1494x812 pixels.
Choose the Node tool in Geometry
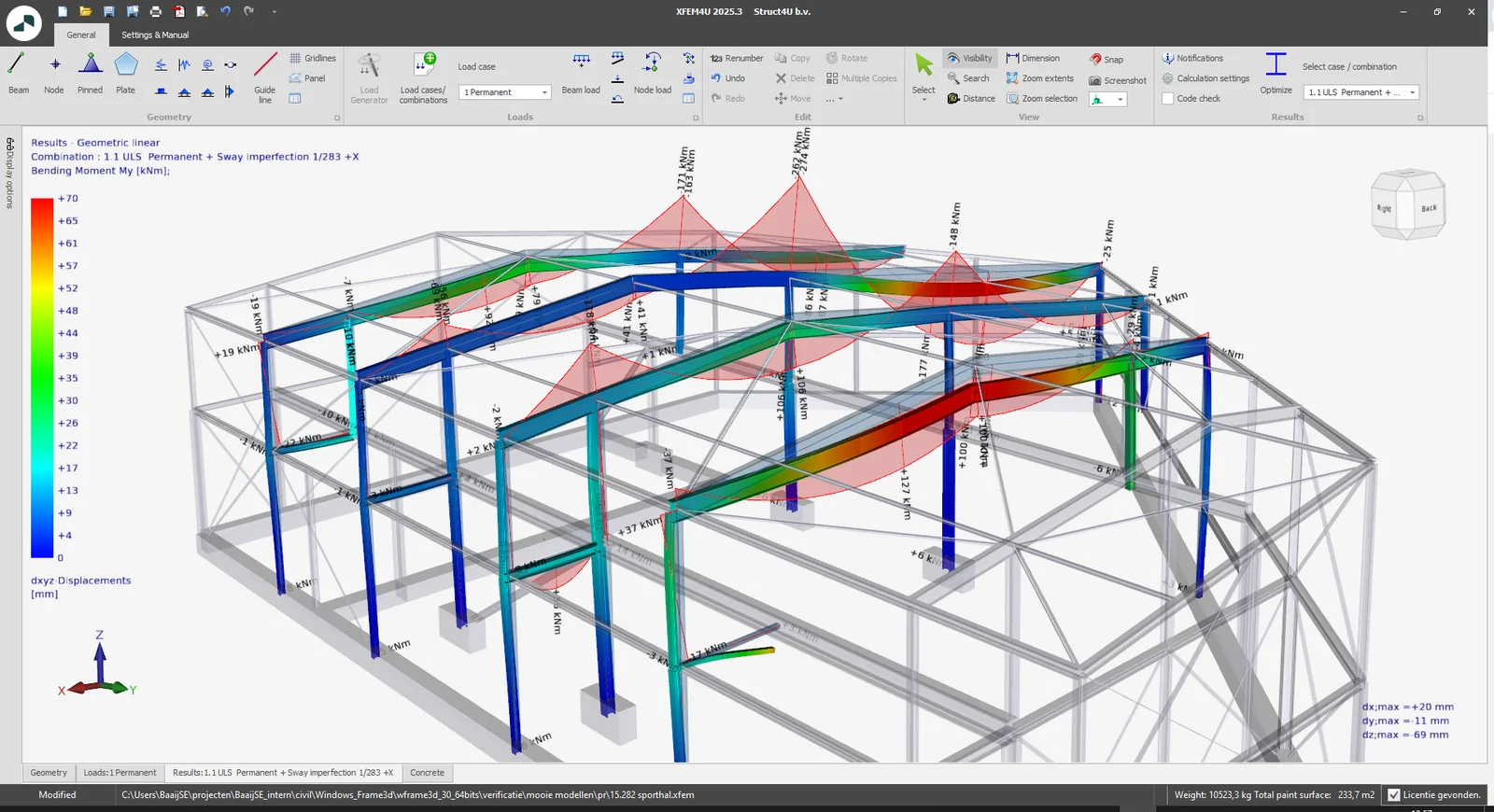click(54, 74)
